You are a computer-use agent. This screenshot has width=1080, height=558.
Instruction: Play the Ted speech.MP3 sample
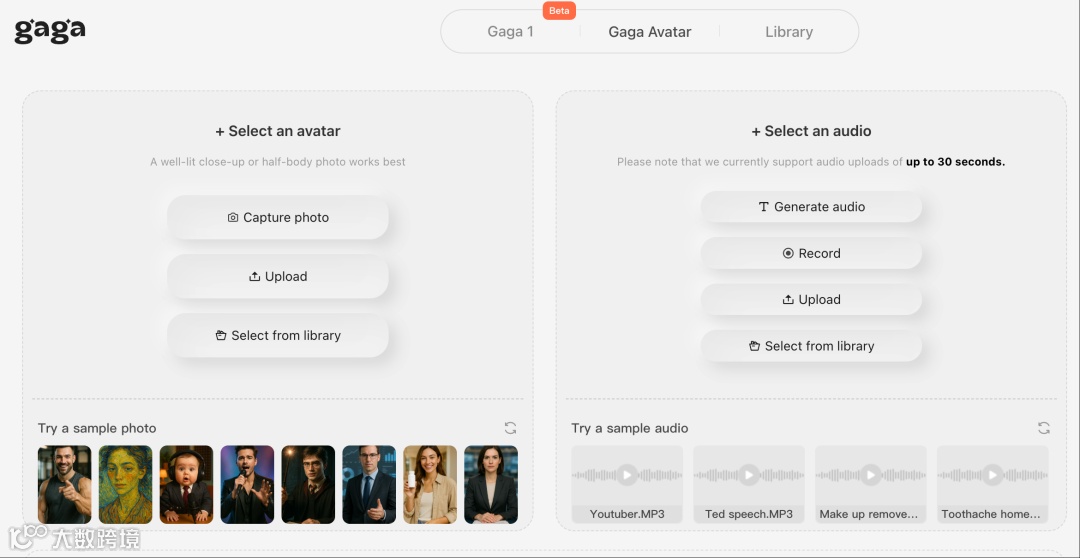pyautogui.click(x=749, y=475)
